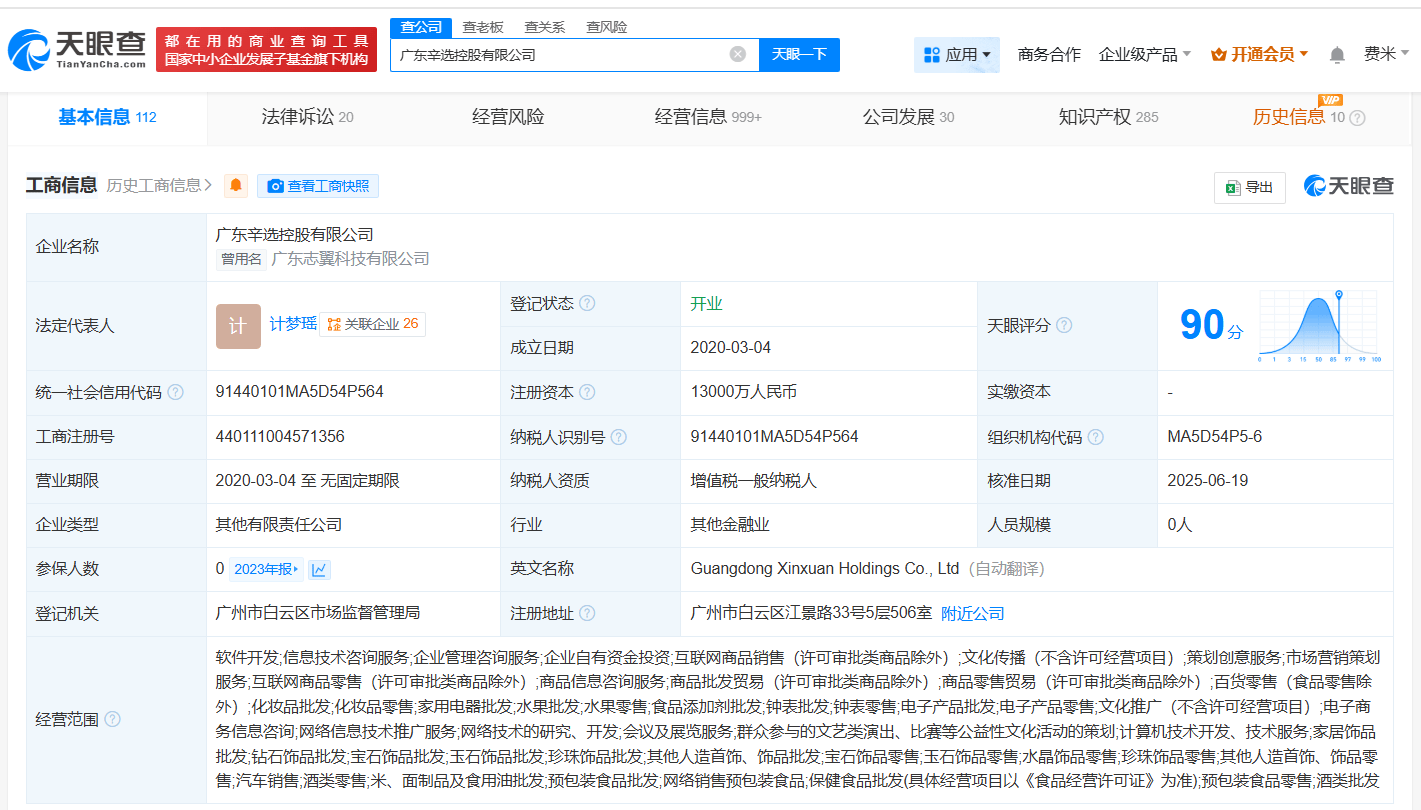The height and width of the screenshot is (810, 1421).
Task: Click help icon next to 登记状态
Action: click(x=587, y=303)
